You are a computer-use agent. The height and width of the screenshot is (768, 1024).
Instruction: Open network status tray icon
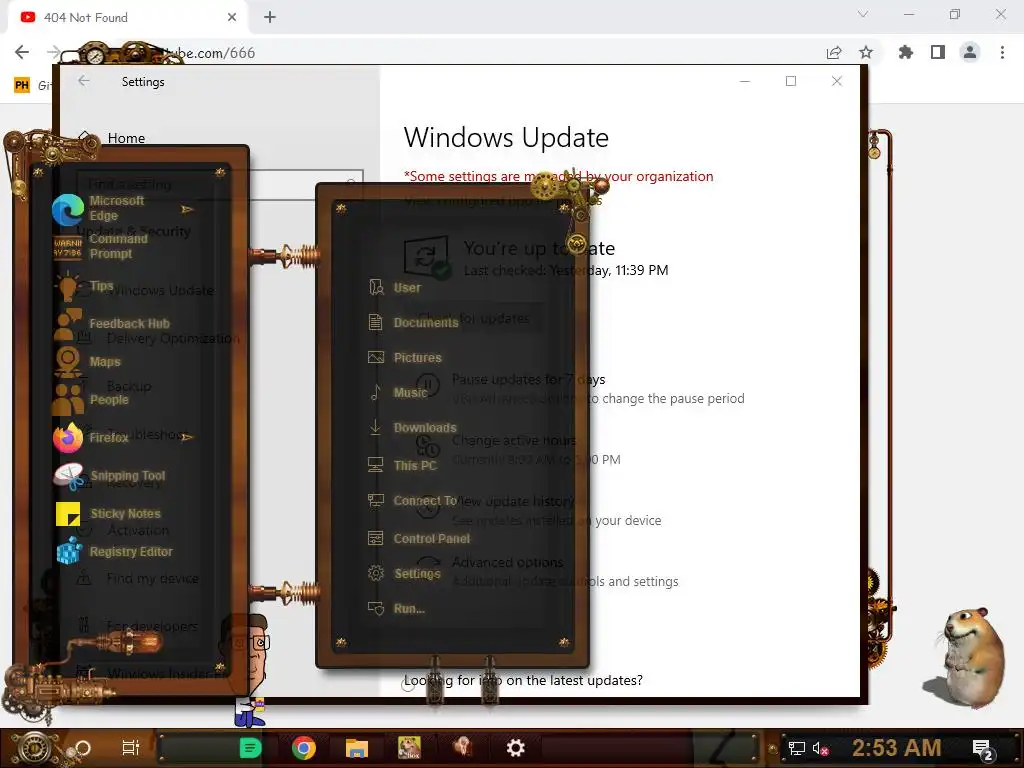coord(797,748)
